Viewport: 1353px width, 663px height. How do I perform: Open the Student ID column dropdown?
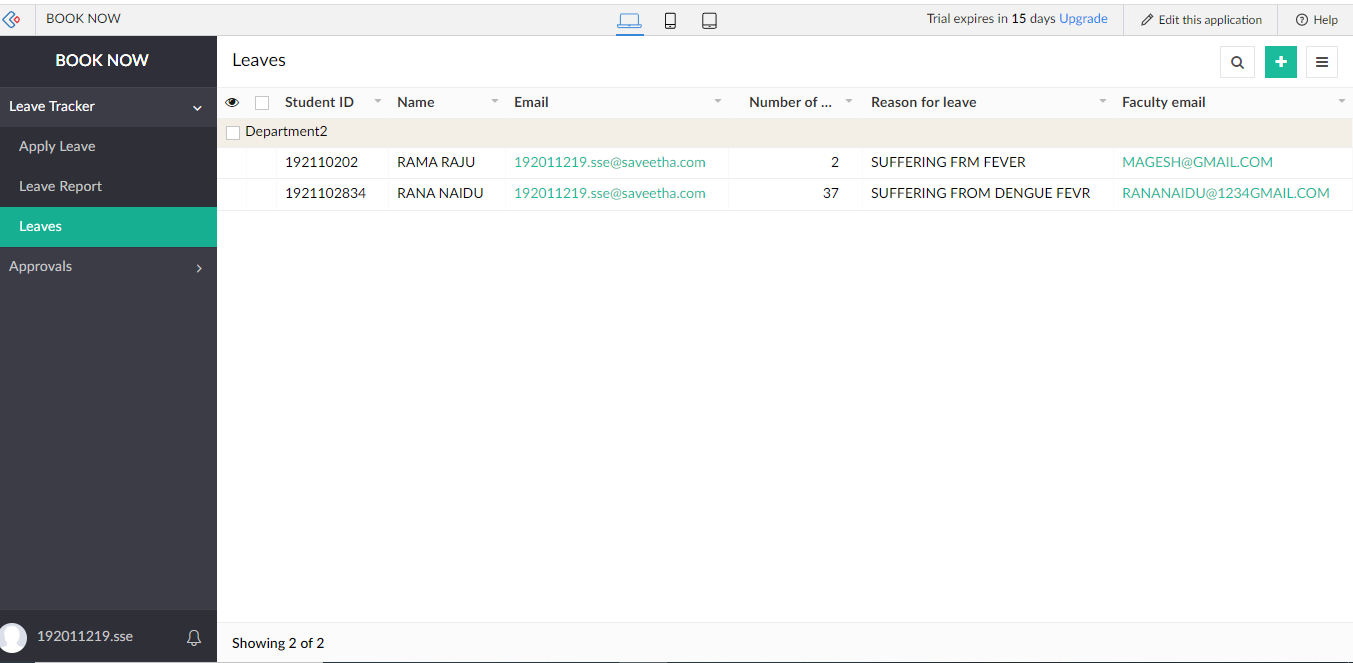pos(377,101)
